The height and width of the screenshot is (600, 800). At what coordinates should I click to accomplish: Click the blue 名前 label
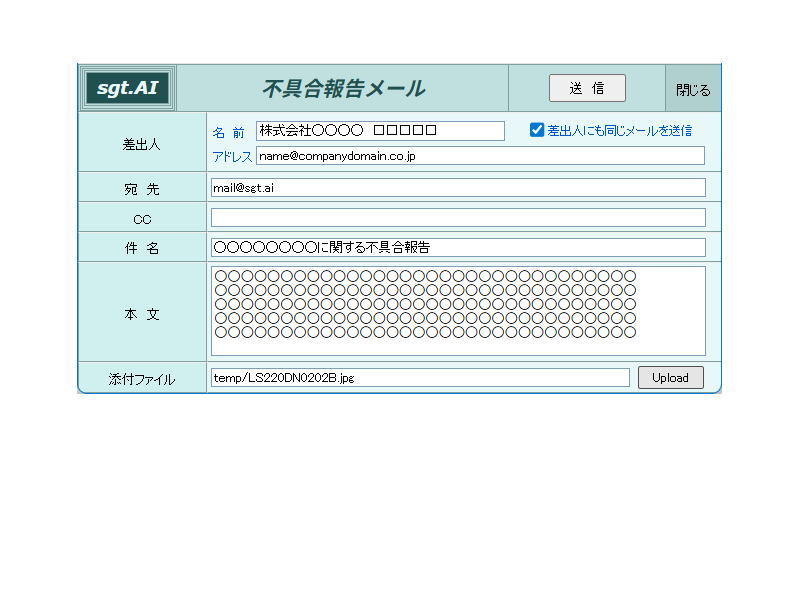point(229,133)
